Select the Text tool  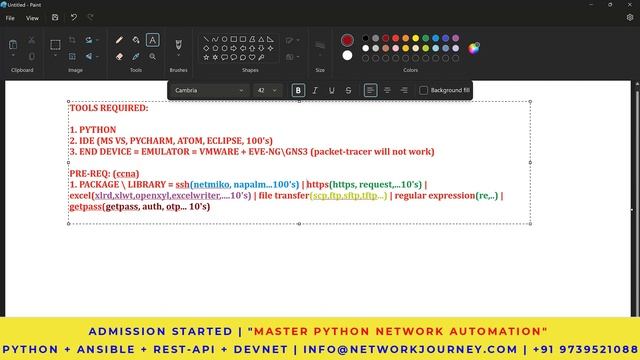pos(152,40)
